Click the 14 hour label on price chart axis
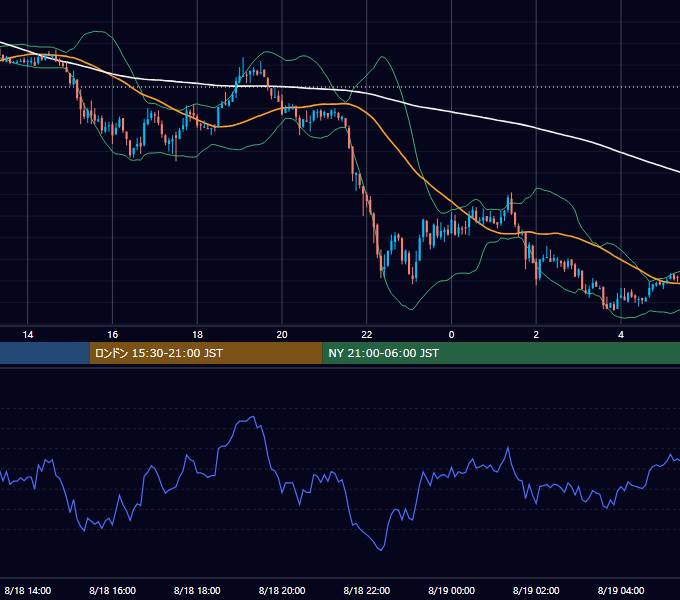The image size is (680, 600). (x=28, y=335)
